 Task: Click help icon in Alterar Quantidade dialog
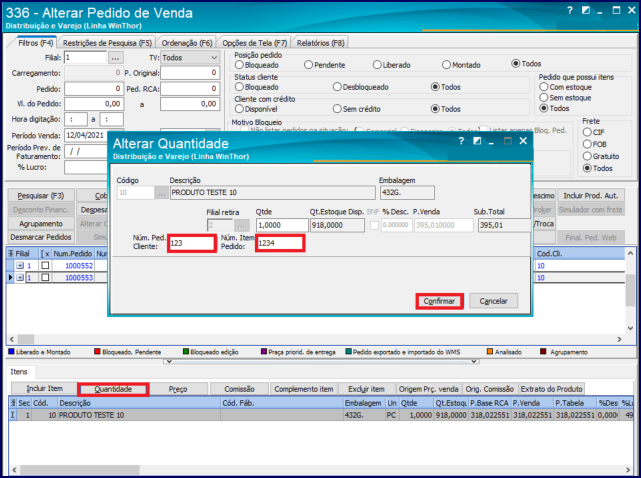461,141
